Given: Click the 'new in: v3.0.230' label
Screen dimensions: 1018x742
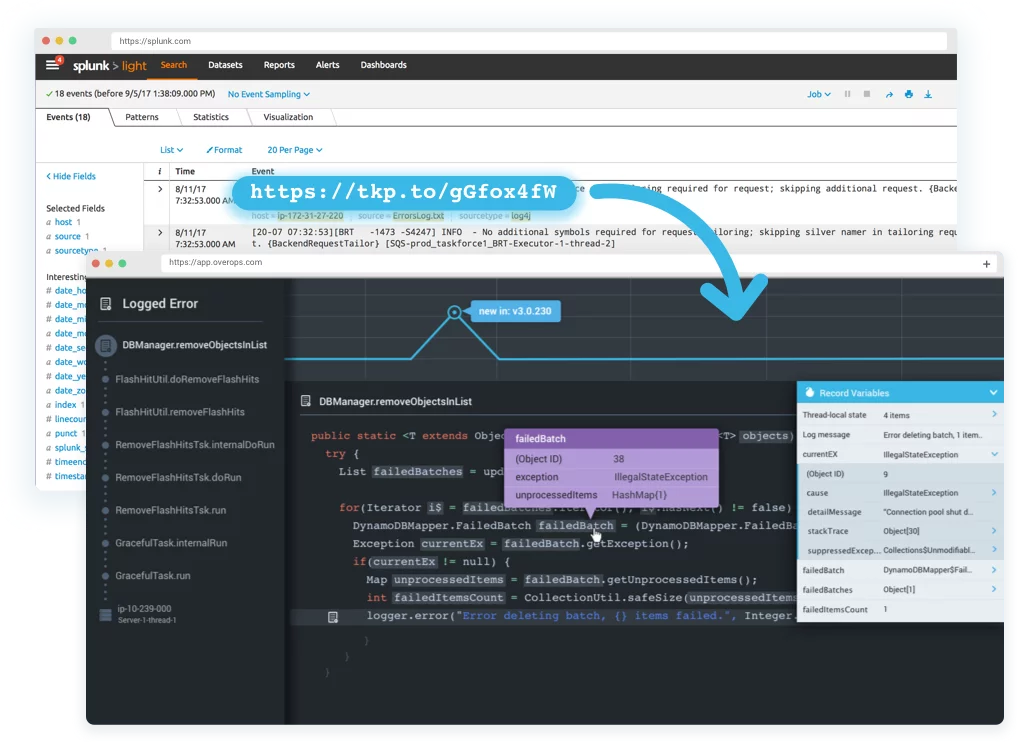Looking at the screenshot, I should pos(515,311).
